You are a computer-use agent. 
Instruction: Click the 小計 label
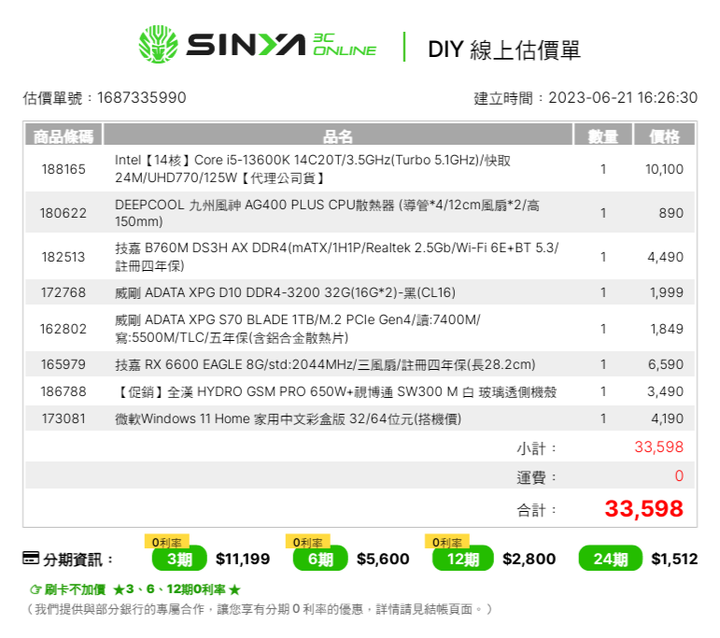536,448
